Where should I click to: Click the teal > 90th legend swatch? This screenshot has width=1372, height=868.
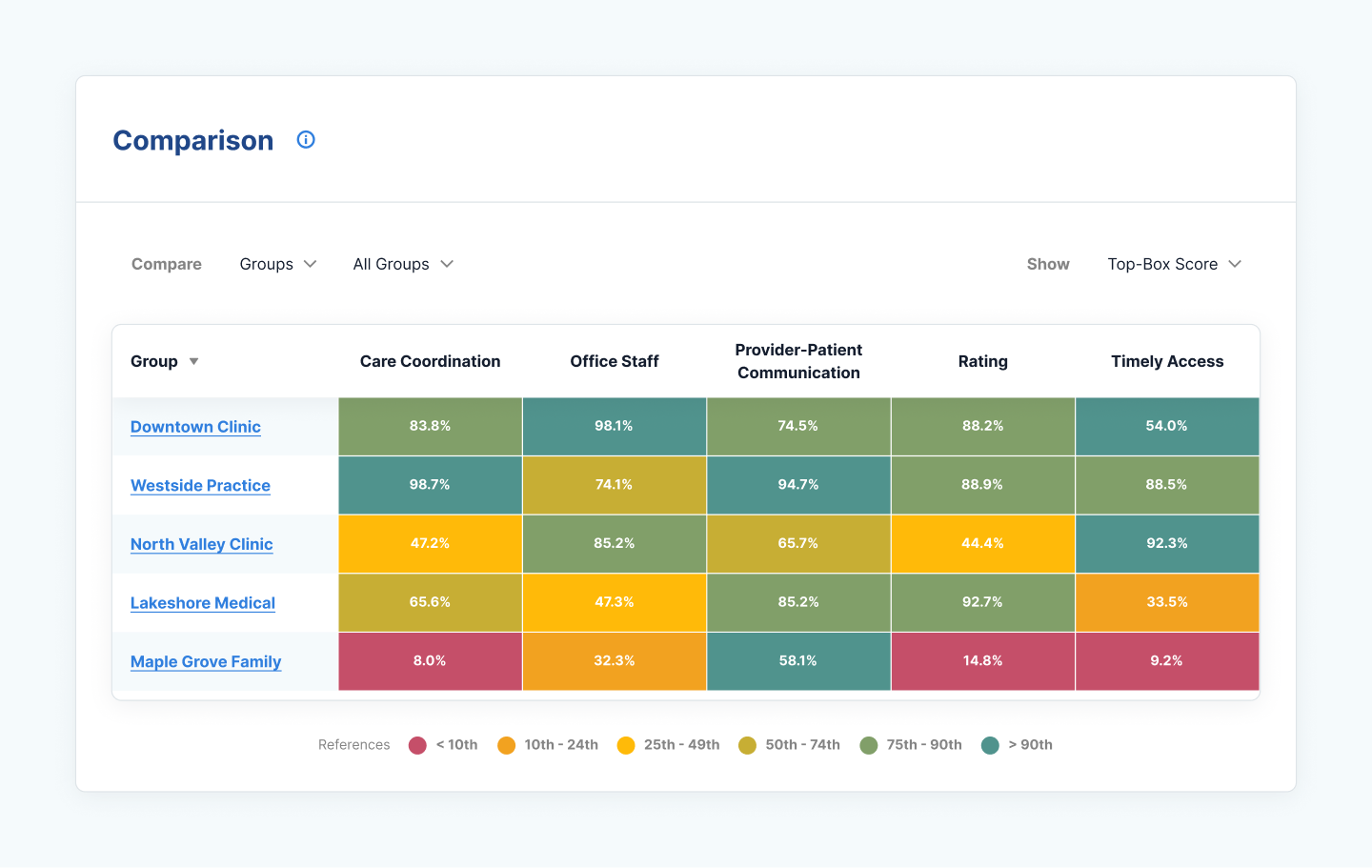pos(990,745)
